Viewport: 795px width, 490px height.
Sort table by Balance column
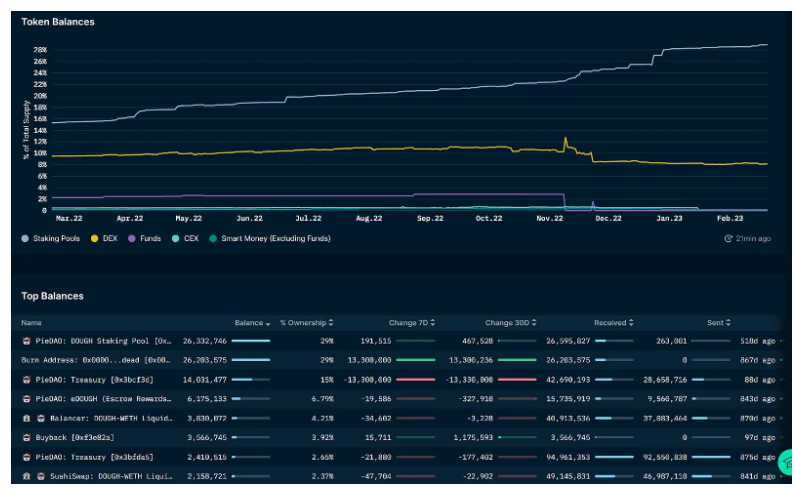(252, 323)
